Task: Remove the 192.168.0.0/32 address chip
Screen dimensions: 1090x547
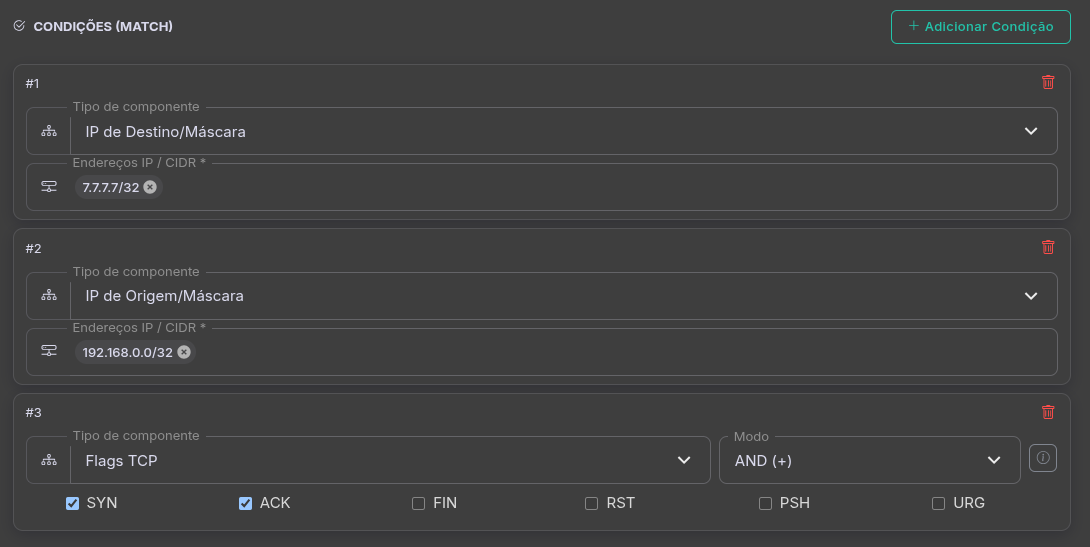Action: point(184,352)
